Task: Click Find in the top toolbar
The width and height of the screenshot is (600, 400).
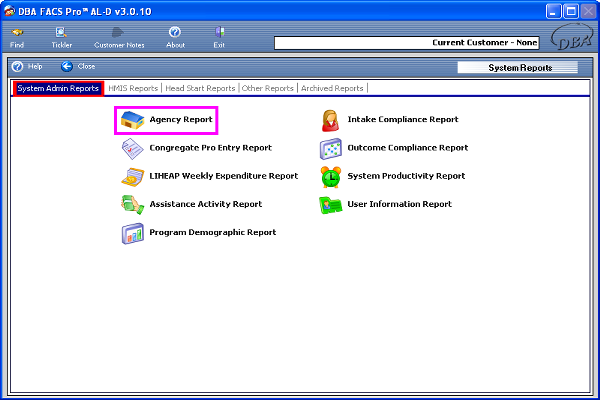Action: tap(17, 38)
